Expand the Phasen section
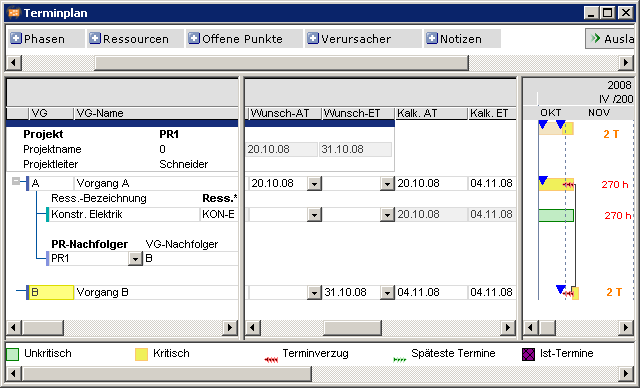640x388 pixels. pos(16,39)
